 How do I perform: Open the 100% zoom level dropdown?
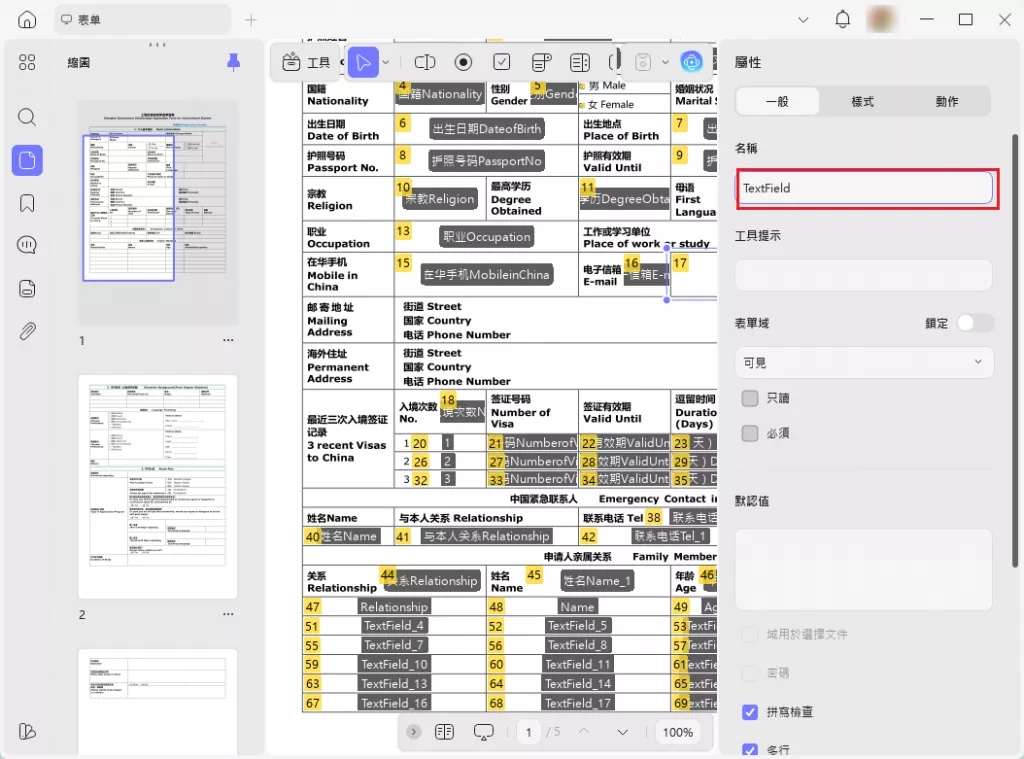pos(677,732)
